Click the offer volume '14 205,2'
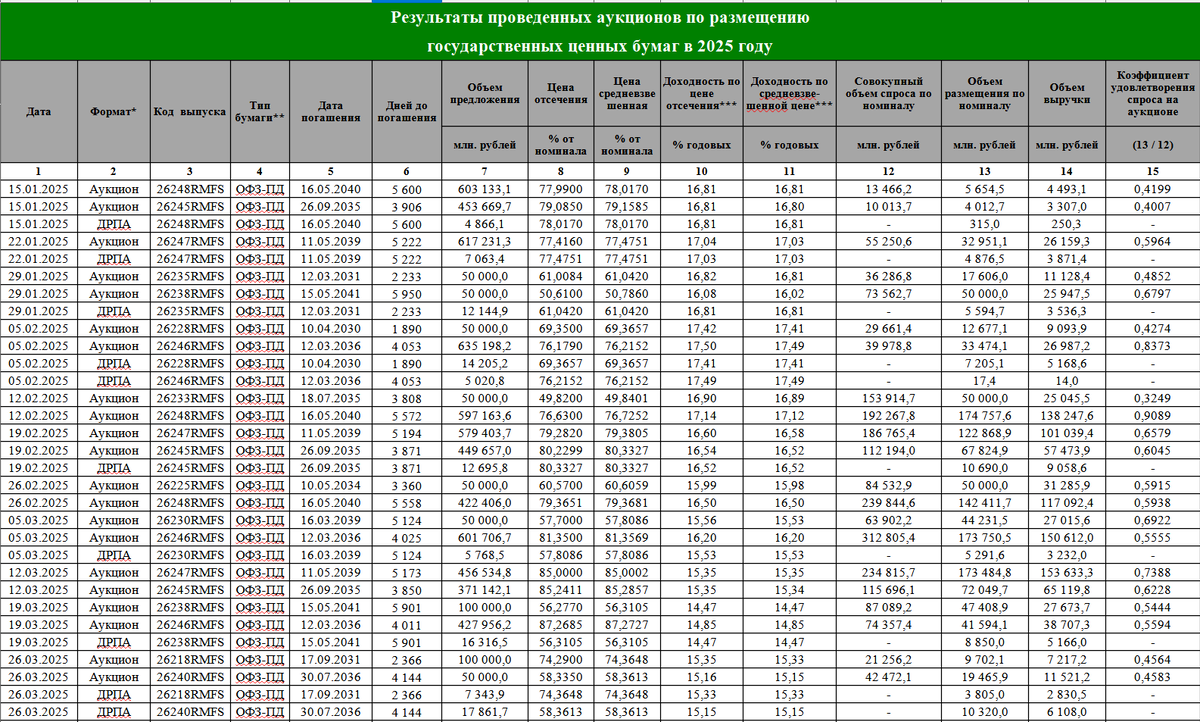 [485, 364]
